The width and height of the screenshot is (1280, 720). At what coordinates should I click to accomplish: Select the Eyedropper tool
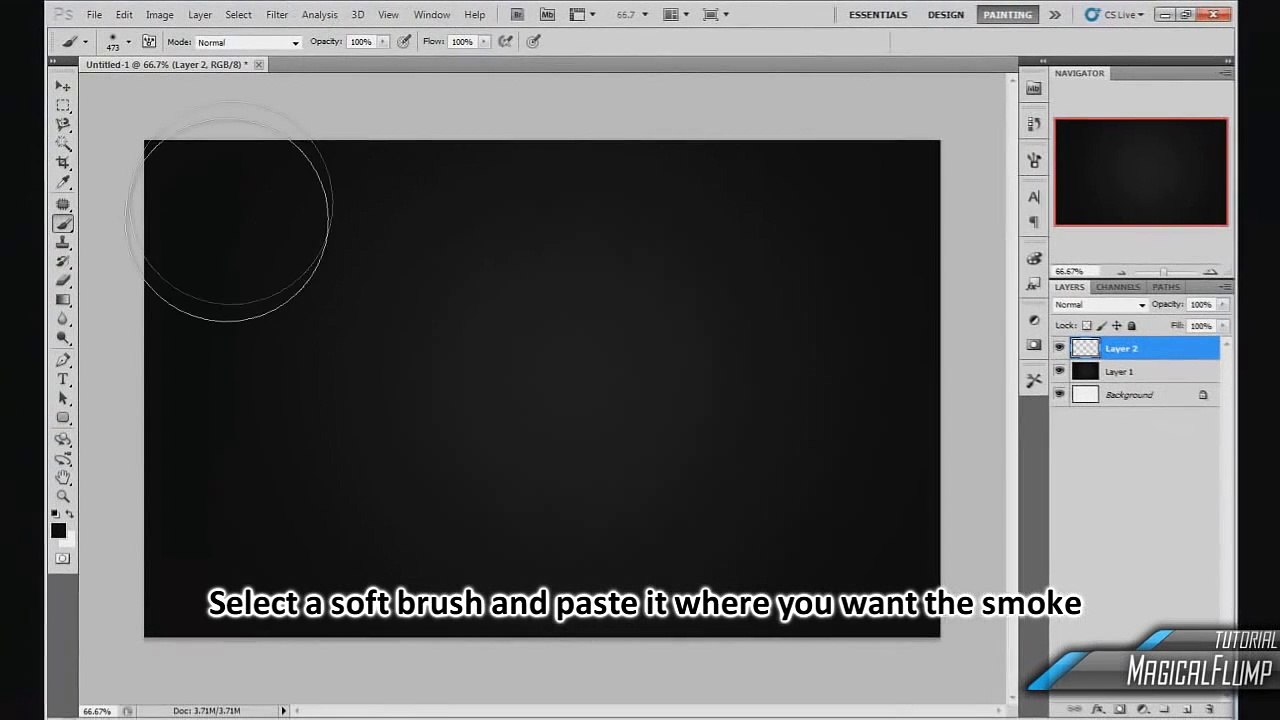[63, 182]
